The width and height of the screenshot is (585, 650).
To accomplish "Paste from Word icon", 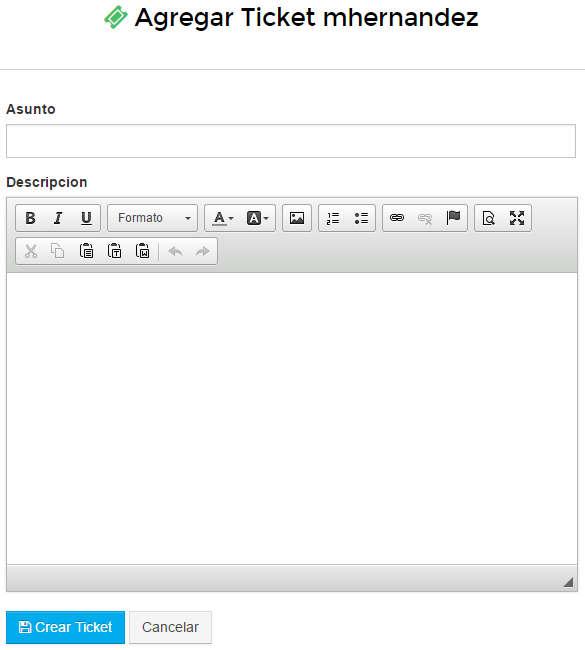I will click(143, 251).
